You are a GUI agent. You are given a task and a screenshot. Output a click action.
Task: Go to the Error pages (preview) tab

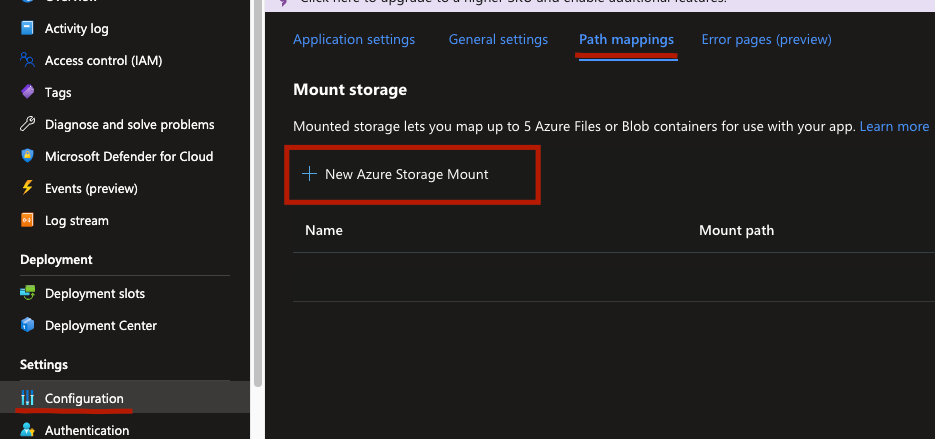point(766,40)
